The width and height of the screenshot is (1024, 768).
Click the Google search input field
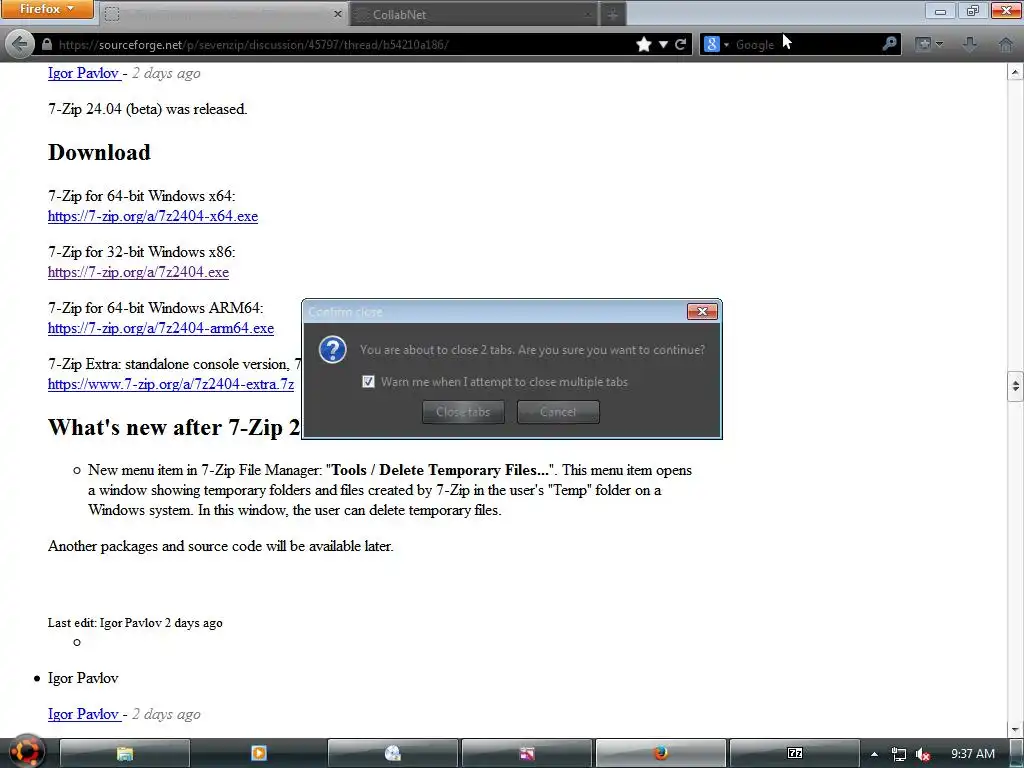coord(805,44)
